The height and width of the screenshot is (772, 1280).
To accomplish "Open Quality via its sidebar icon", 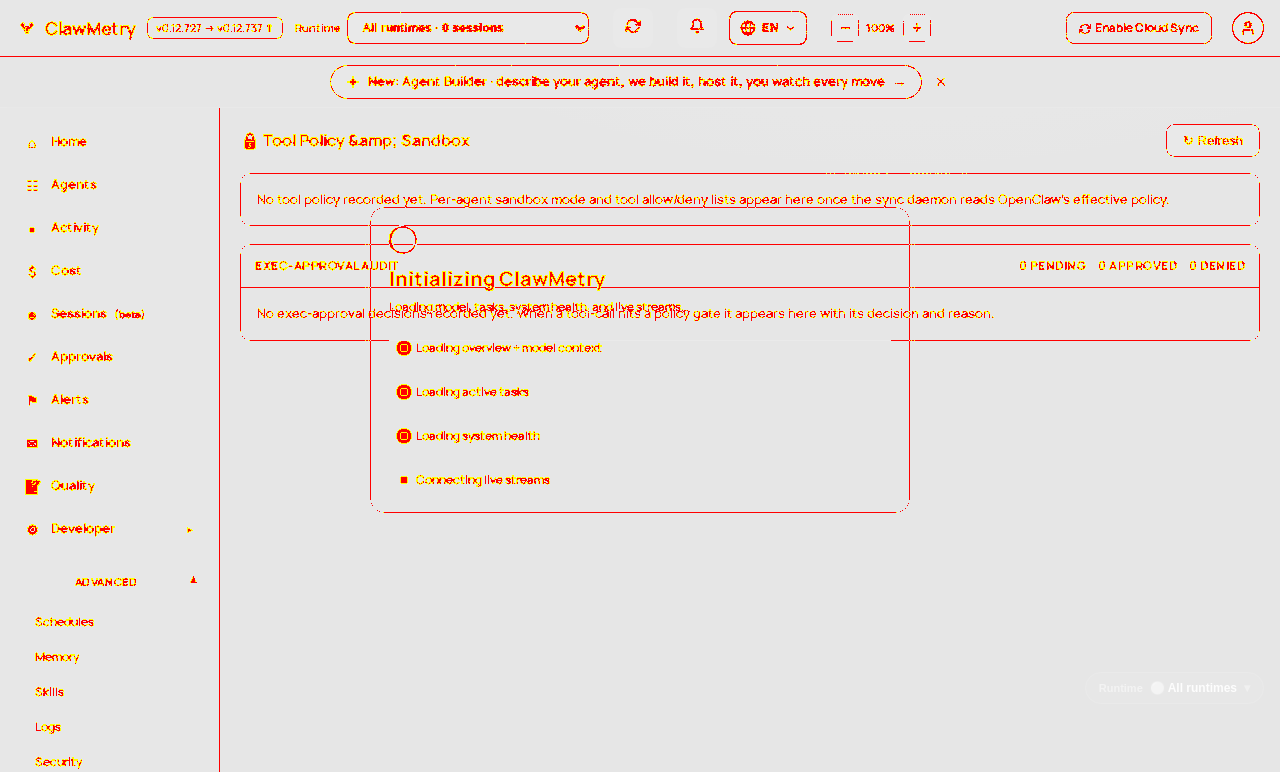I will click(x=32, y=487).
